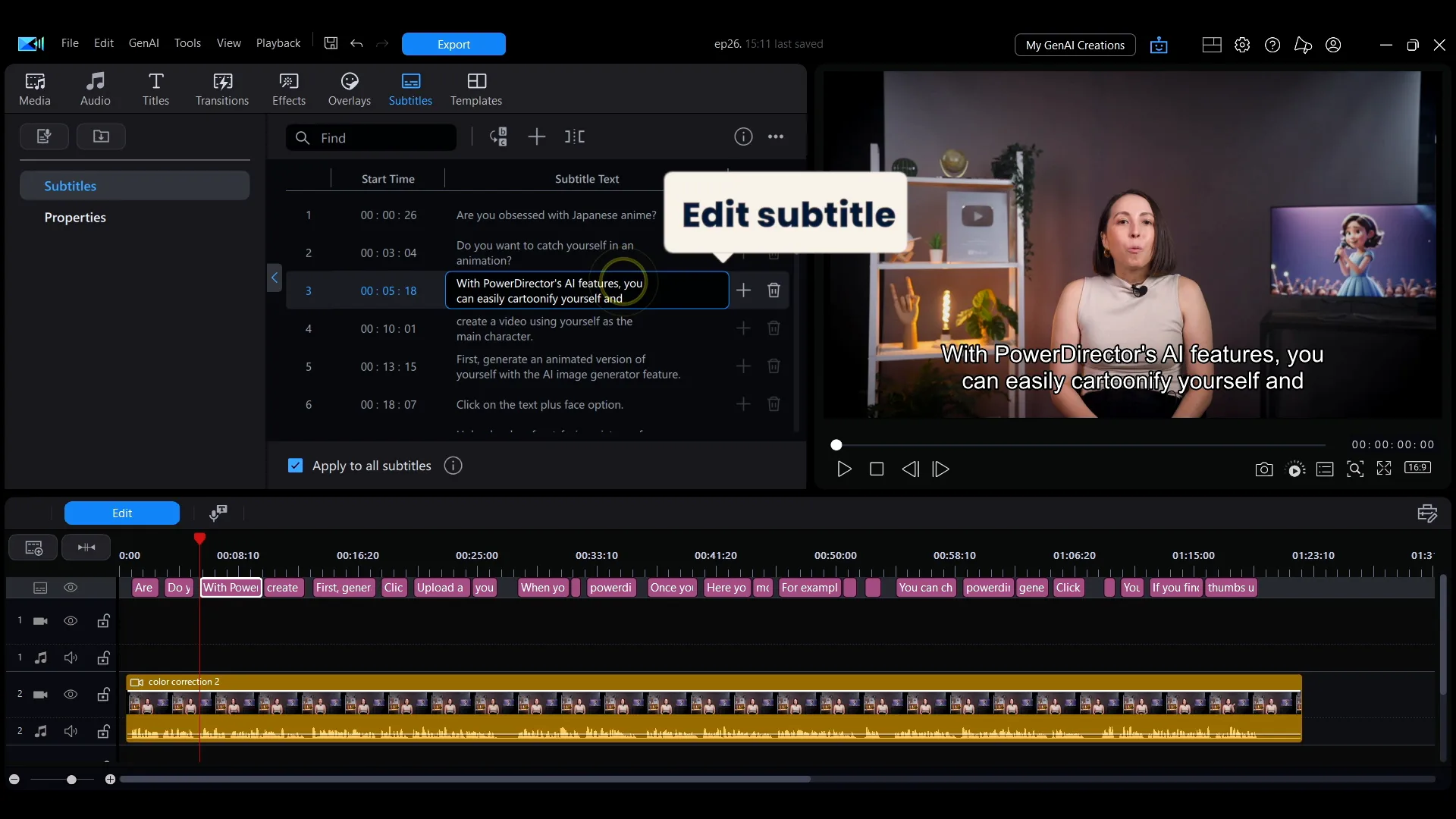Toggle subtitle display in preview
This screenshot has height=819, width=1456.
[1325, 469]
